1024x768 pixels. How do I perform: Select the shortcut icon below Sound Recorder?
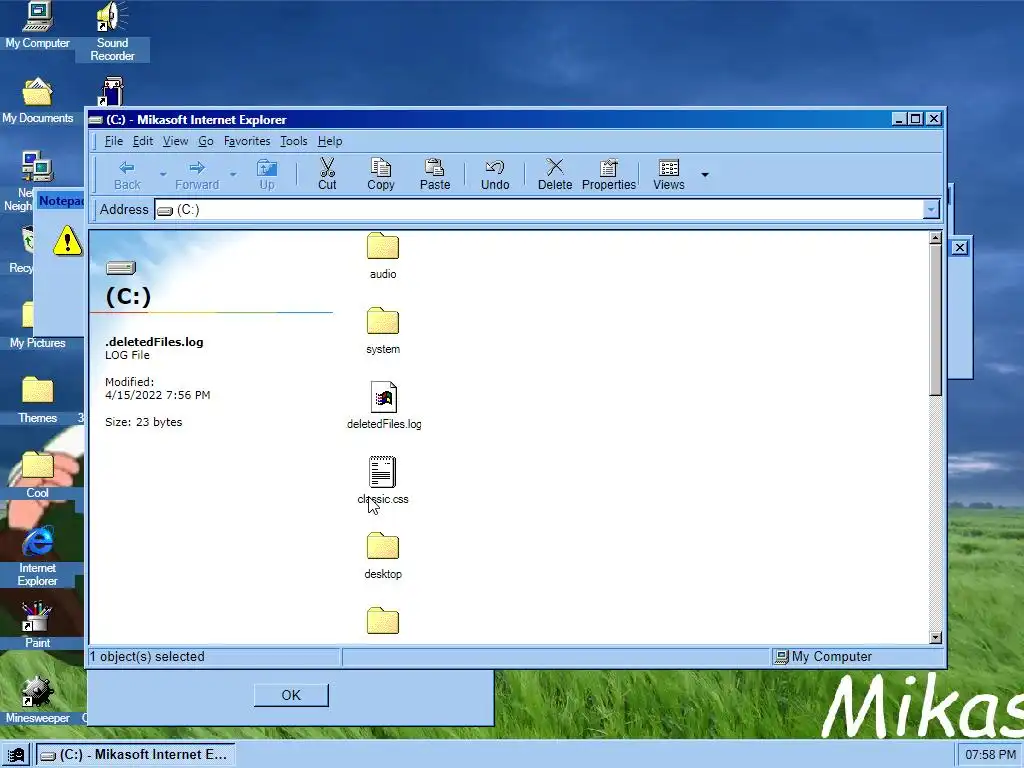(112, 91)
